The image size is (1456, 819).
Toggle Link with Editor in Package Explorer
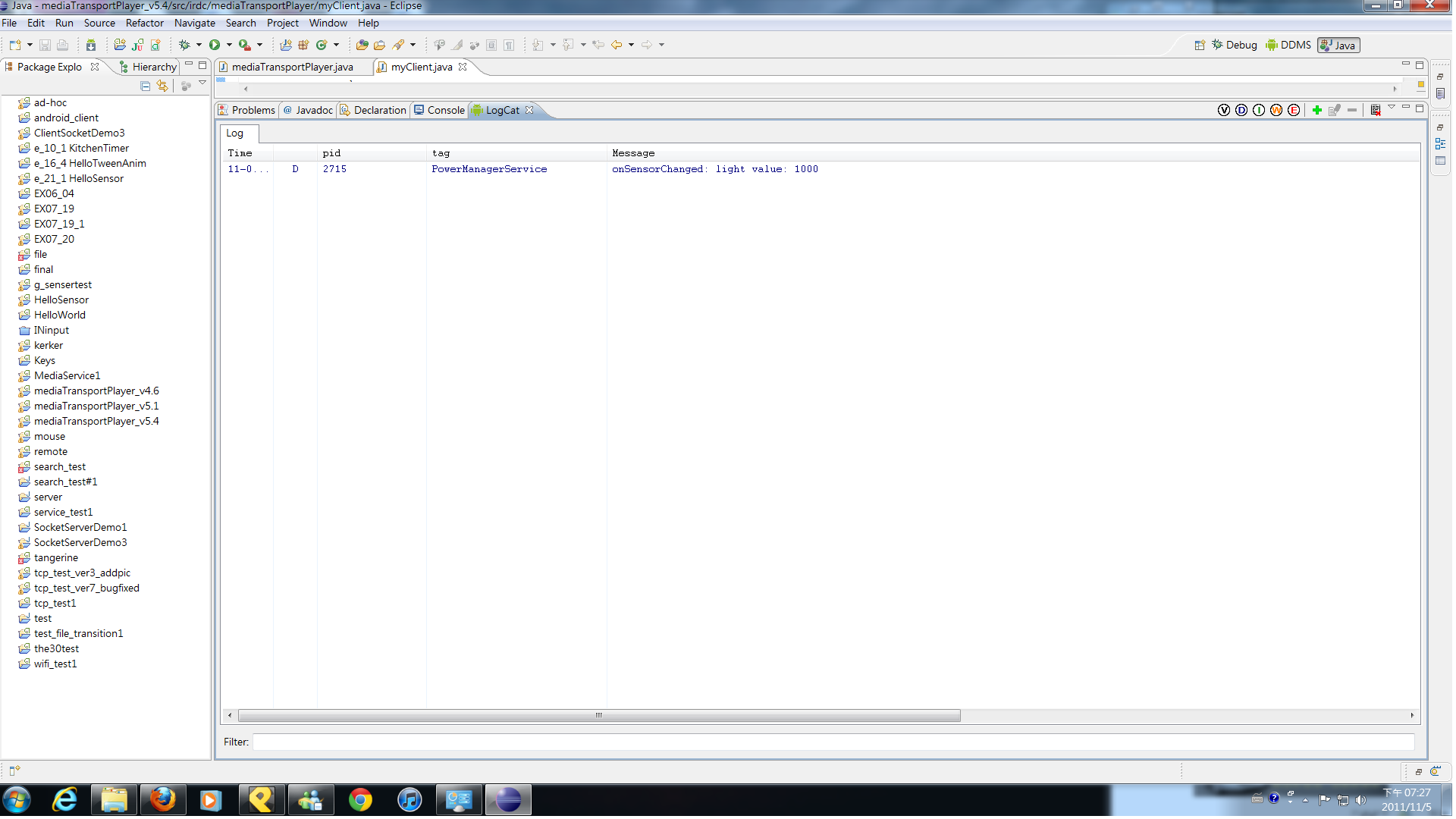[x=162, y=86]
